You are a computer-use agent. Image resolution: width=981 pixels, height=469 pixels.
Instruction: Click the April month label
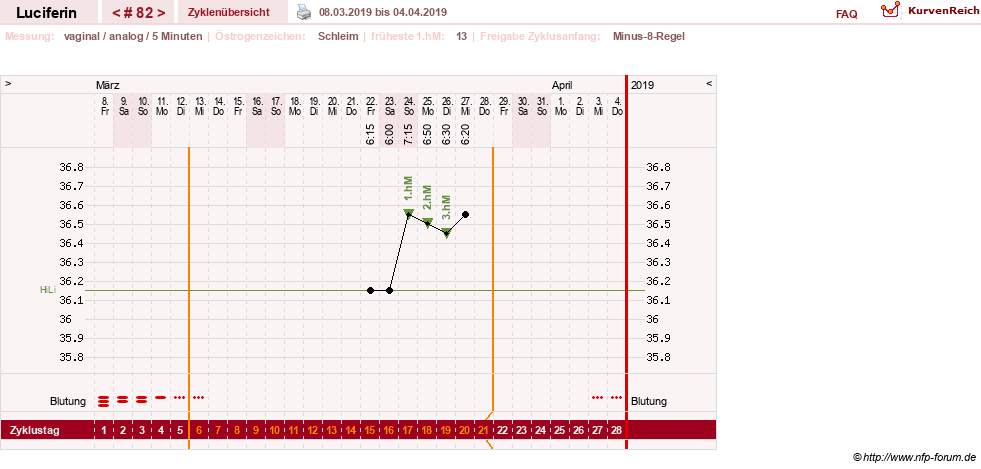(561, 84)
